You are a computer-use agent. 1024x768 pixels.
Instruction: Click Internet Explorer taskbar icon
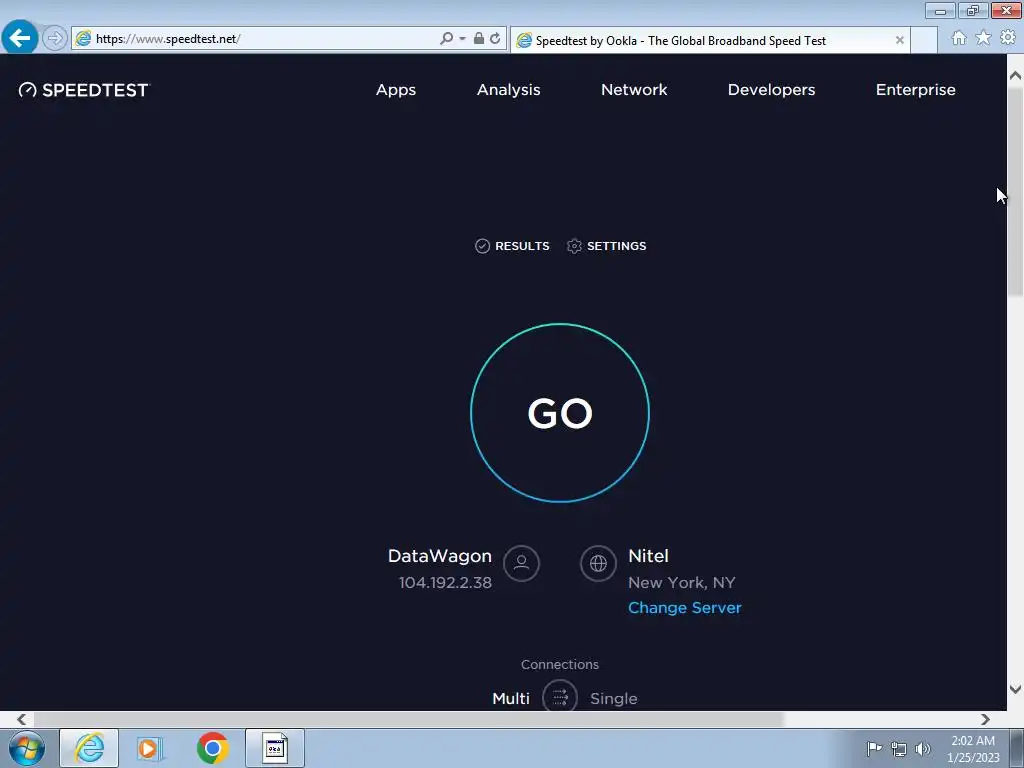click(89, 748)
